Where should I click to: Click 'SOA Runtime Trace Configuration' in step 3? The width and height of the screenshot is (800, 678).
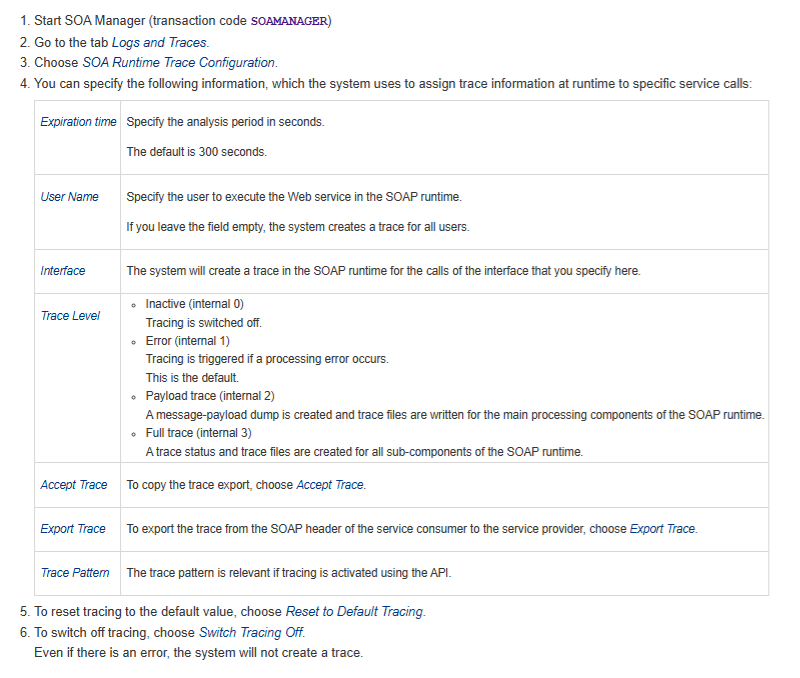tap(179, 62)
